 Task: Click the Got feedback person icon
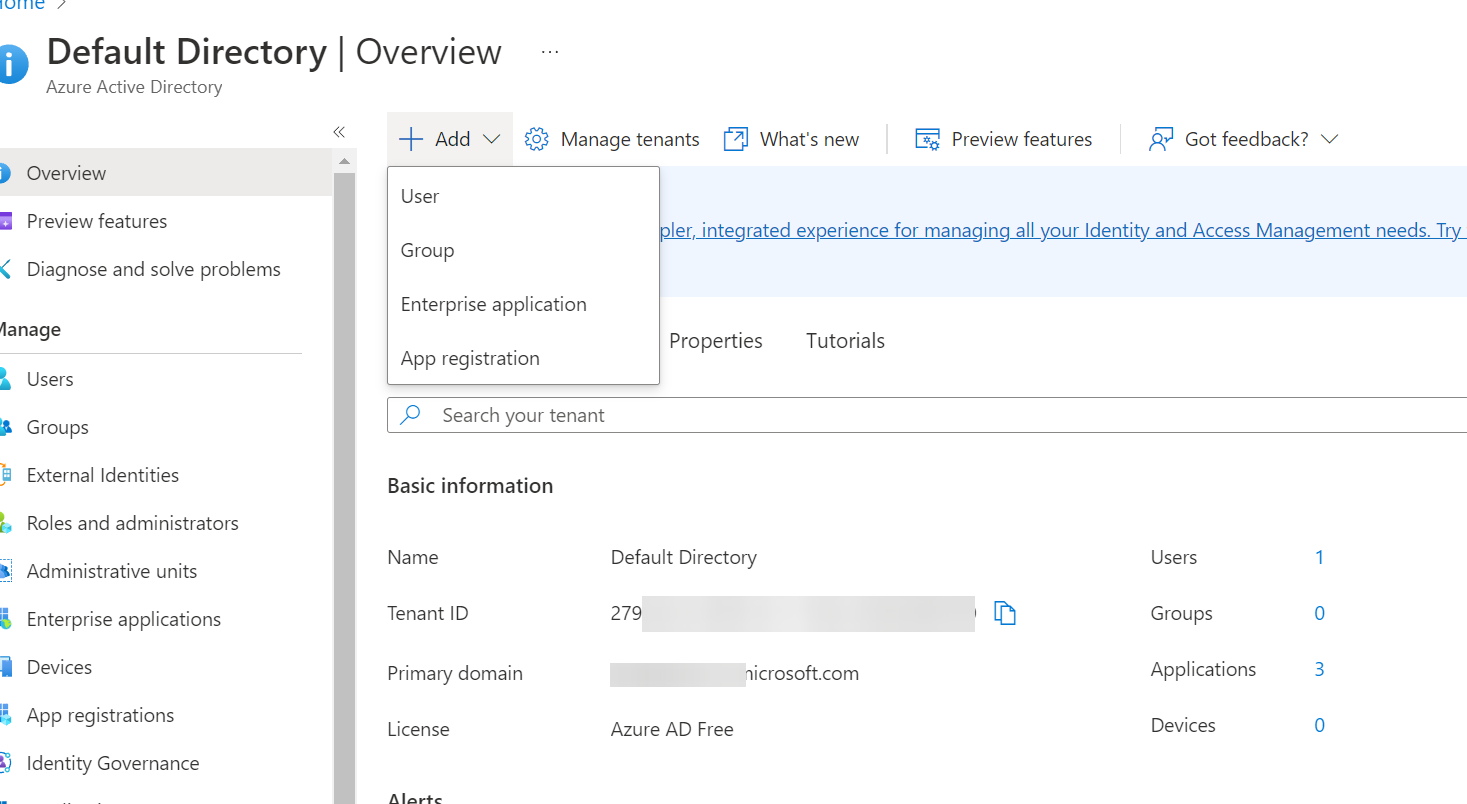tap(1161, 139)
